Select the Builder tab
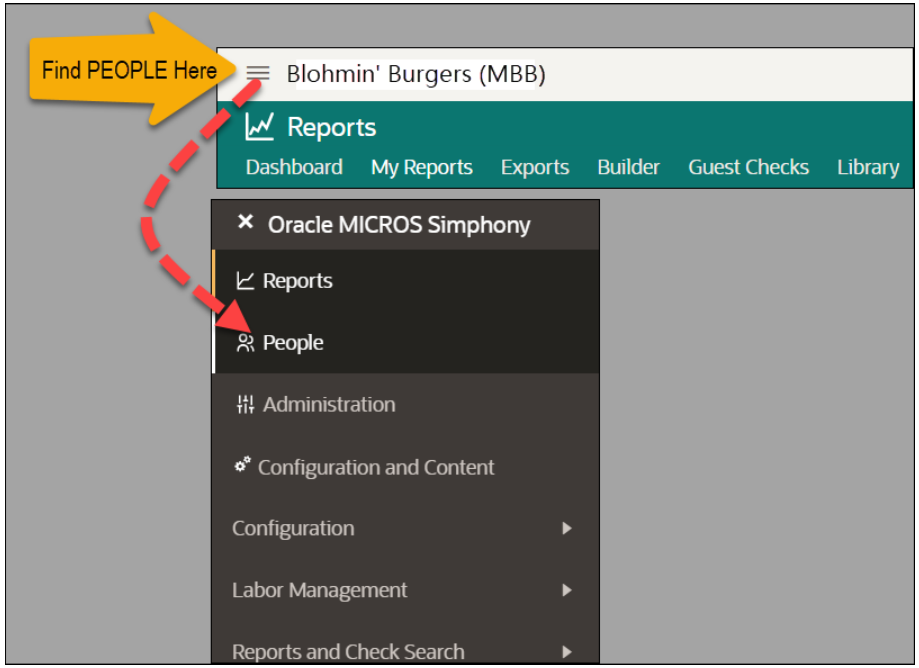919x668 pixels. pyautogui.click(x=628, y=168)
